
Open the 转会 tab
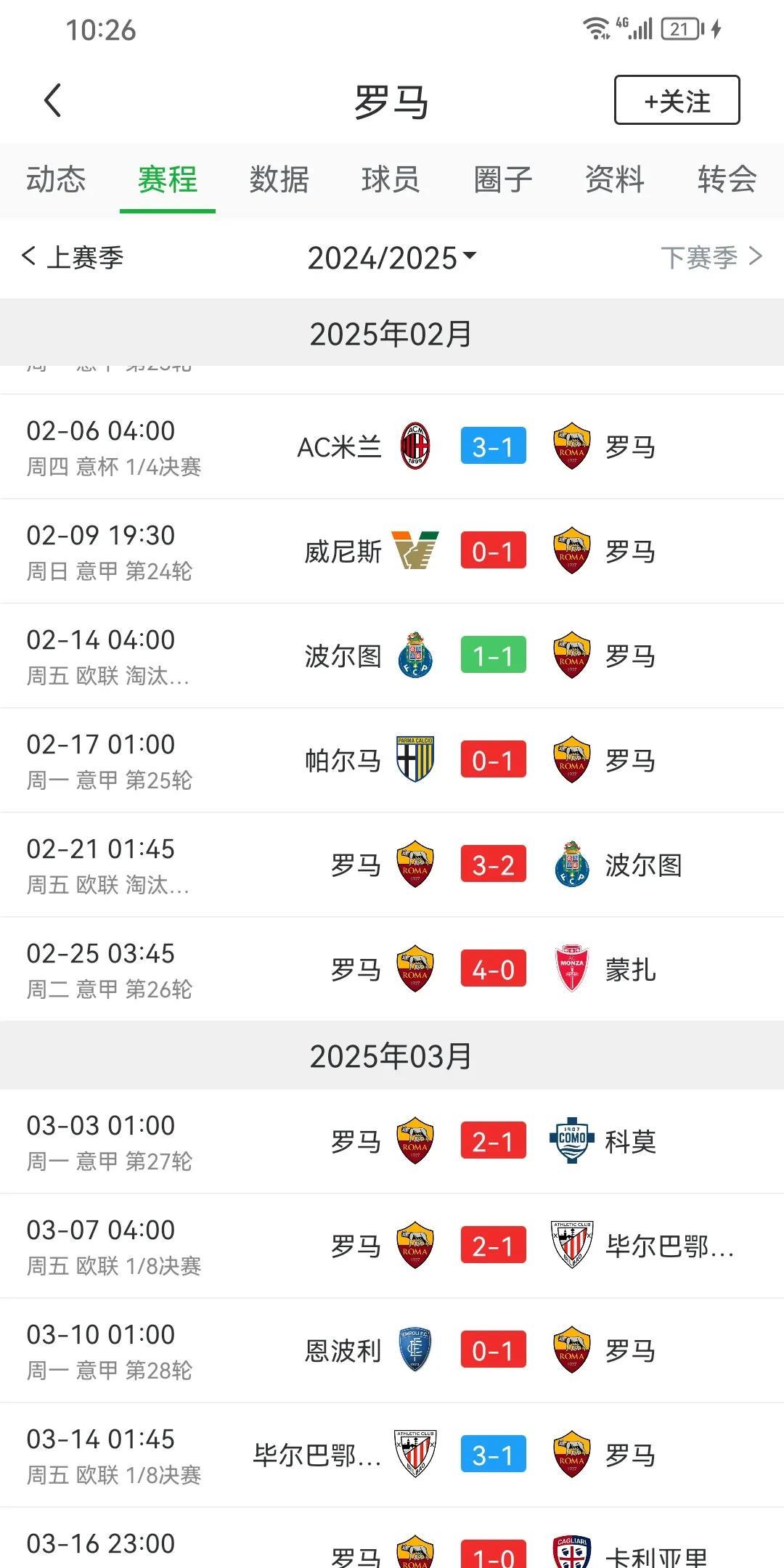(727, 179)
